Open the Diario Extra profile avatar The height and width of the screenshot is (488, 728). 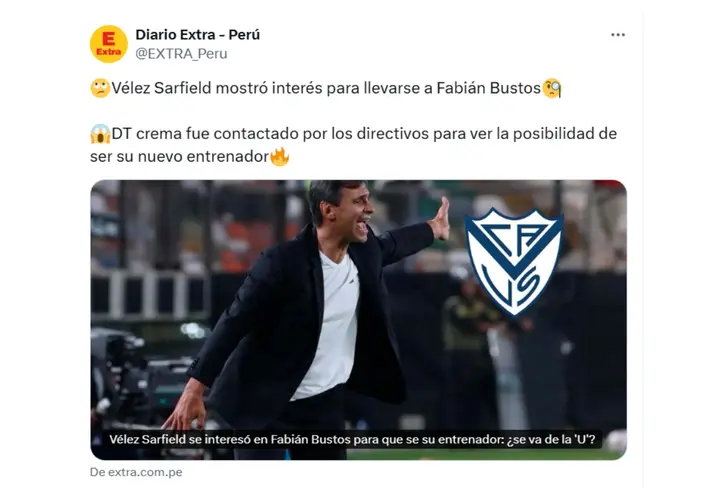point(109,44)
